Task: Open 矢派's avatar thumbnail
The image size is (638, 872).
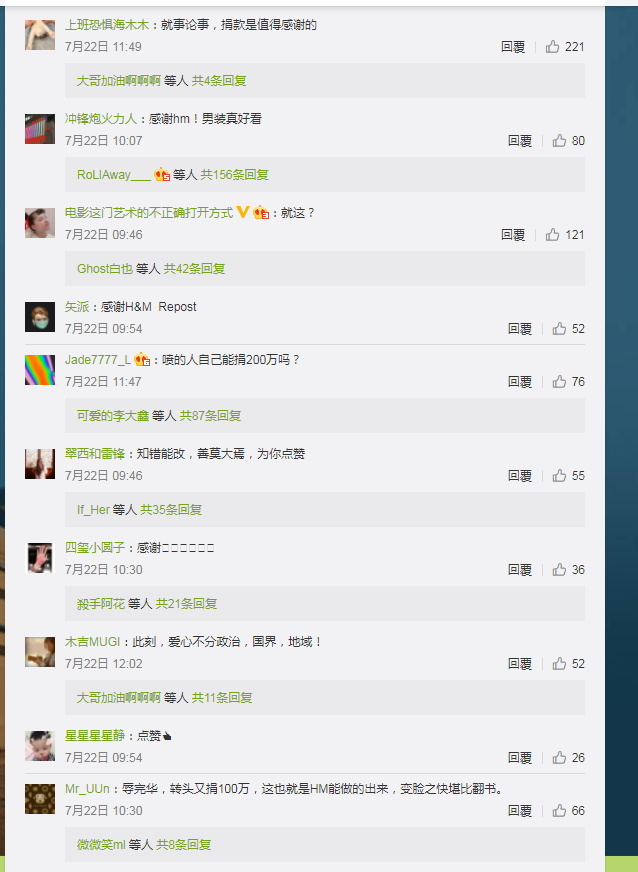Action: [x=40, y=317]
